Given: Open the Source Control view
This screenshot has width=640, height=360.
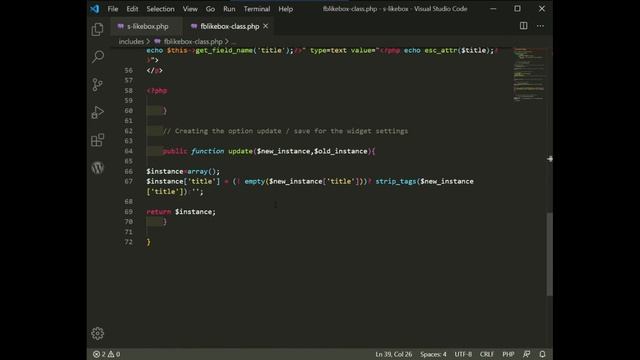Looking at the screenshot, I should point(98,84).
